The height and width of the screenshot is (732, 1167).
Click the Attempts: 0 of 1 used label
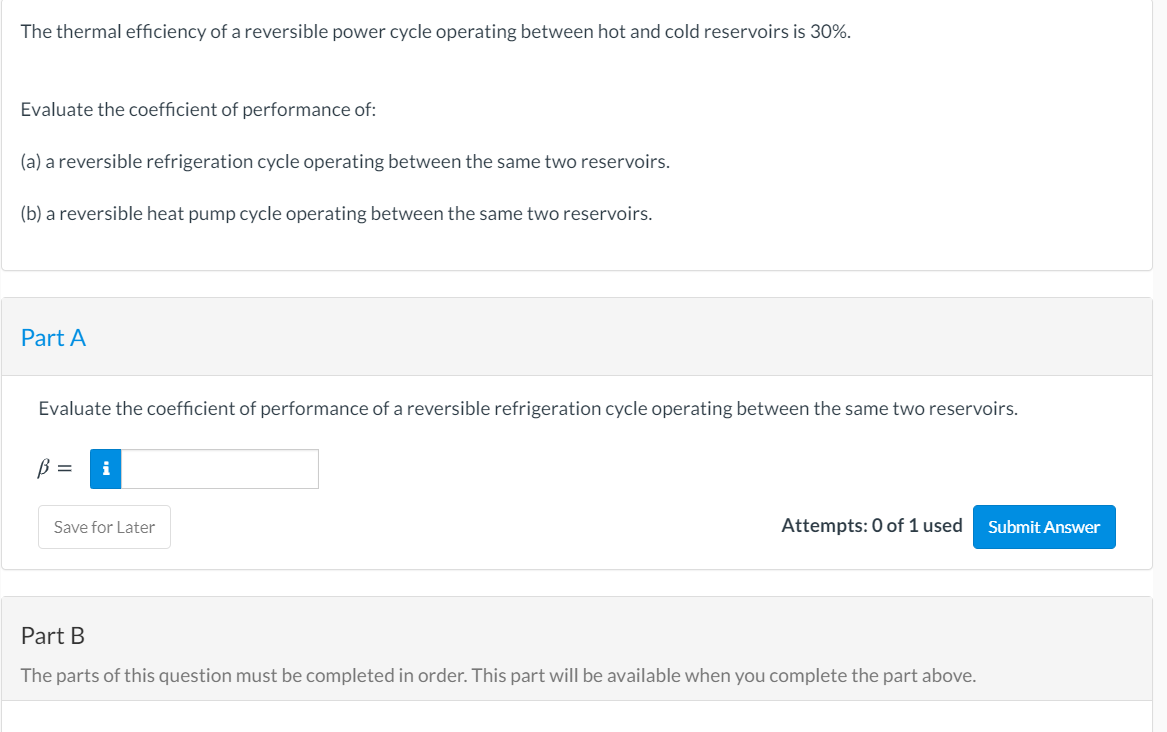tap(871, 526)
